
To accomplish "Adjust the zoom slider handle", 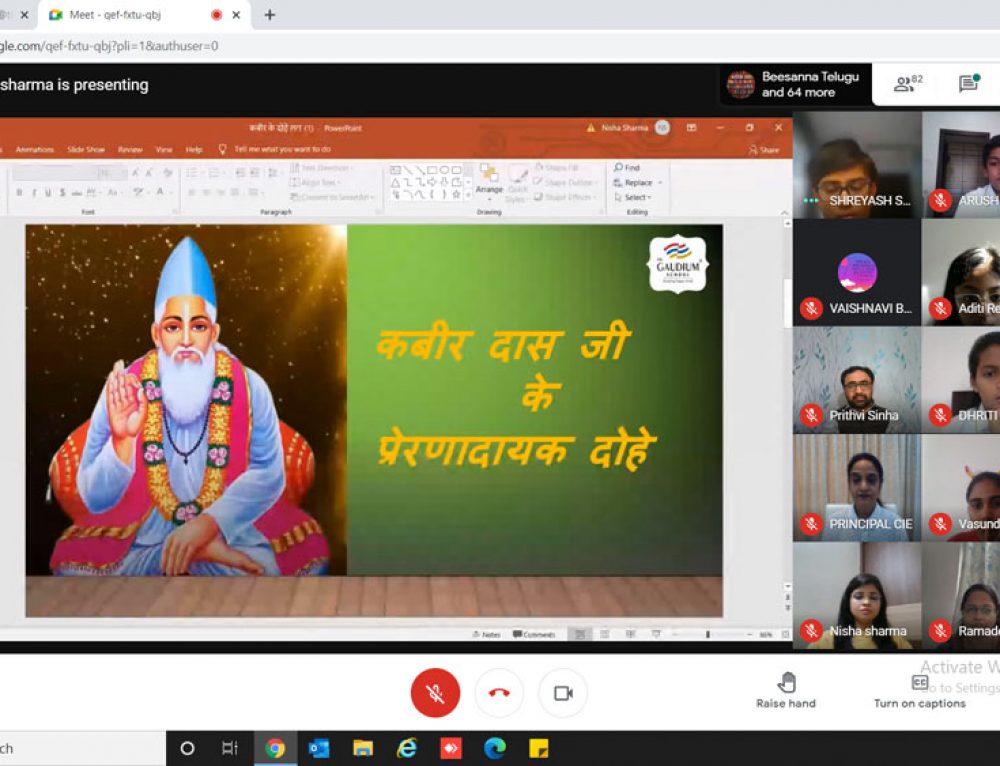I will coord(708,635).
